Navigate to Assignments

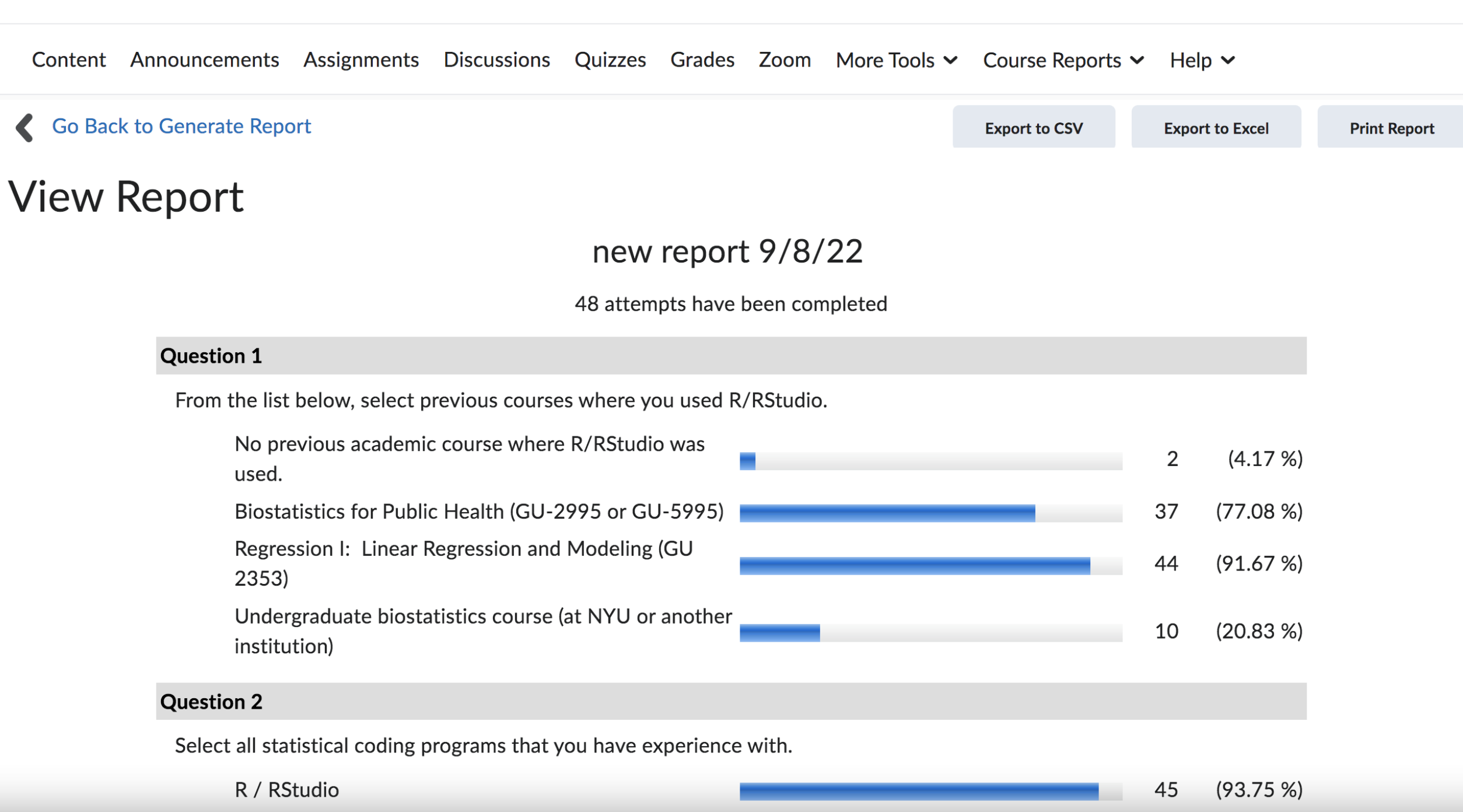[x=361, y=60]
